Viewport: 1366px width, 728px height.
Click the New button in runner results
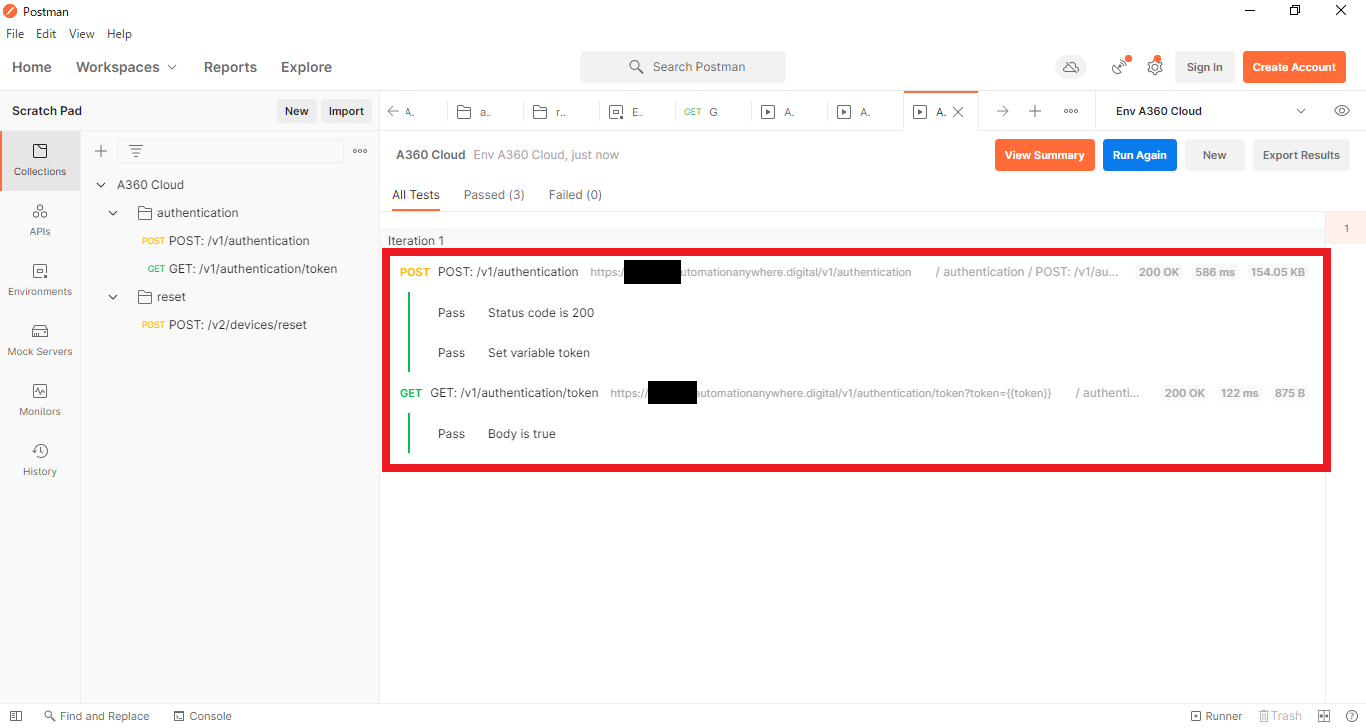point(1214,155)
